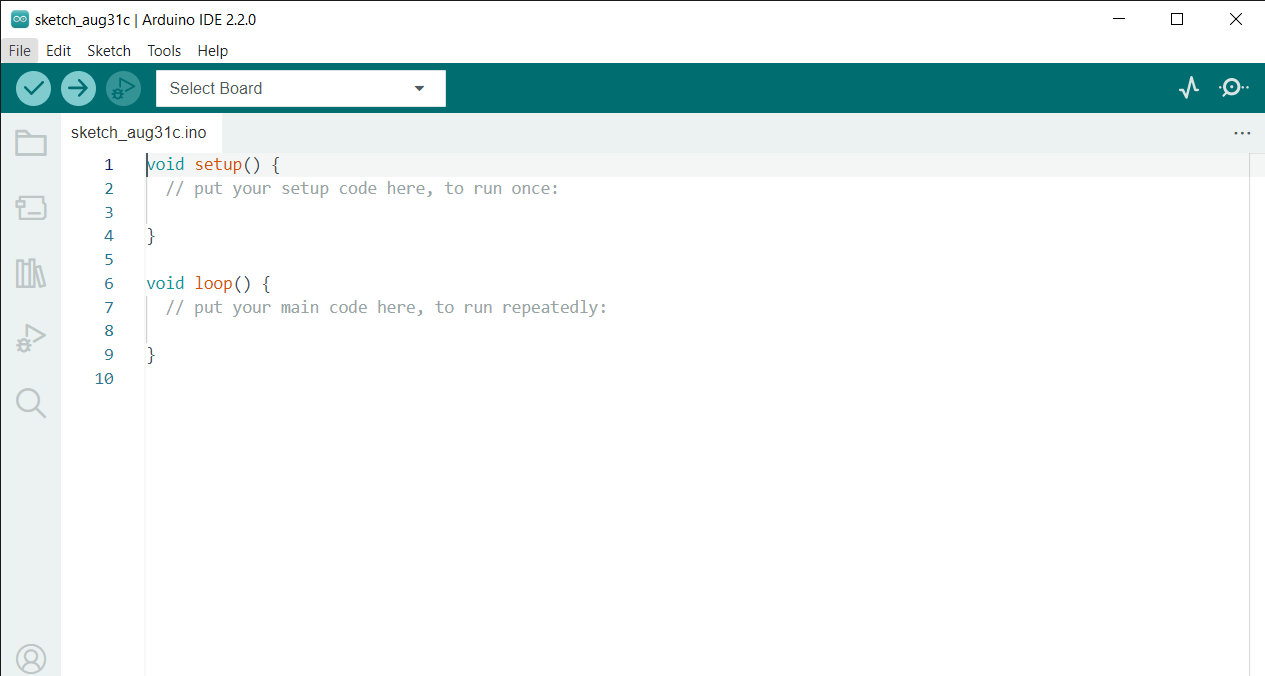Click line number 6 in the editor
Screen dimensions: 1265x676
point(108,283)
